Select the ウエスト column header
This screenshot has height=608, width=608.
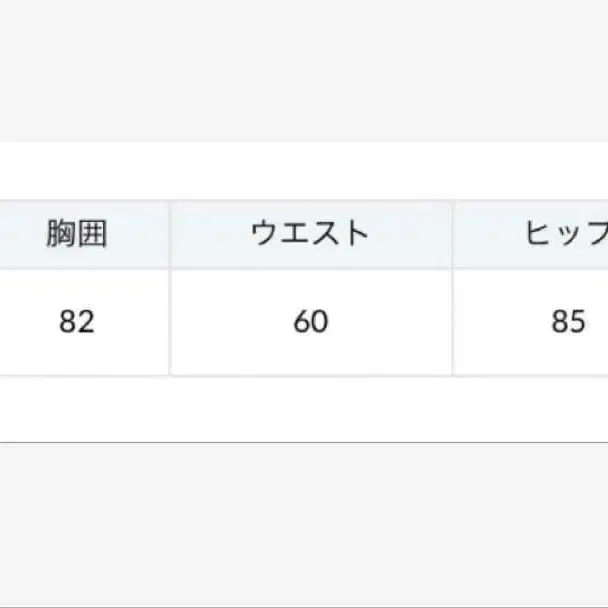[311, 234]
